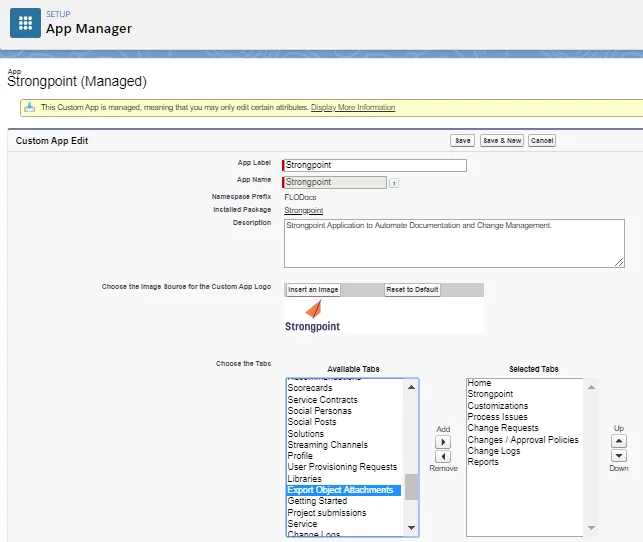Move selected tab Up with arrow
This screenshot has width=643, height=542.
click(x=619, y=441)
